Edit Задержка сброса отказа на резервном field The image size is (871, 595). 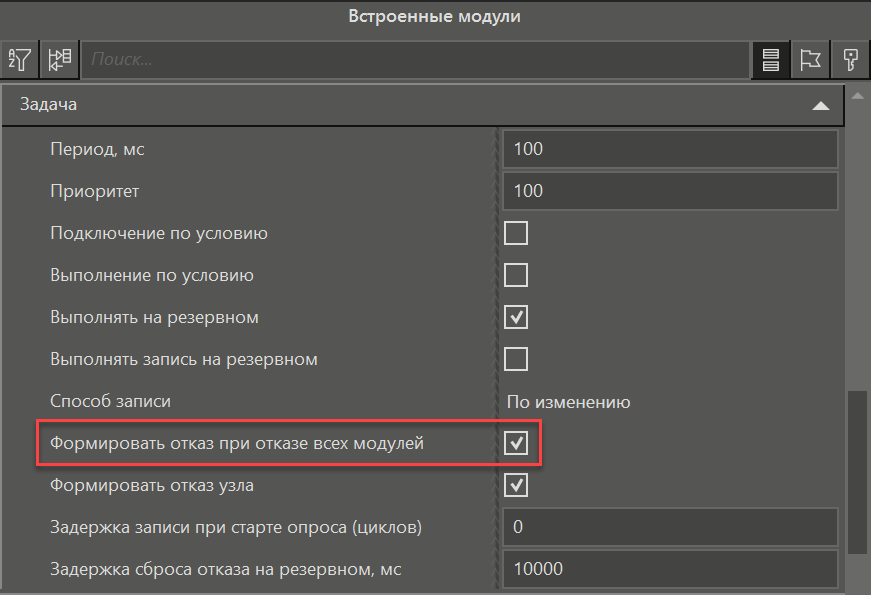[x=670, y=569]
